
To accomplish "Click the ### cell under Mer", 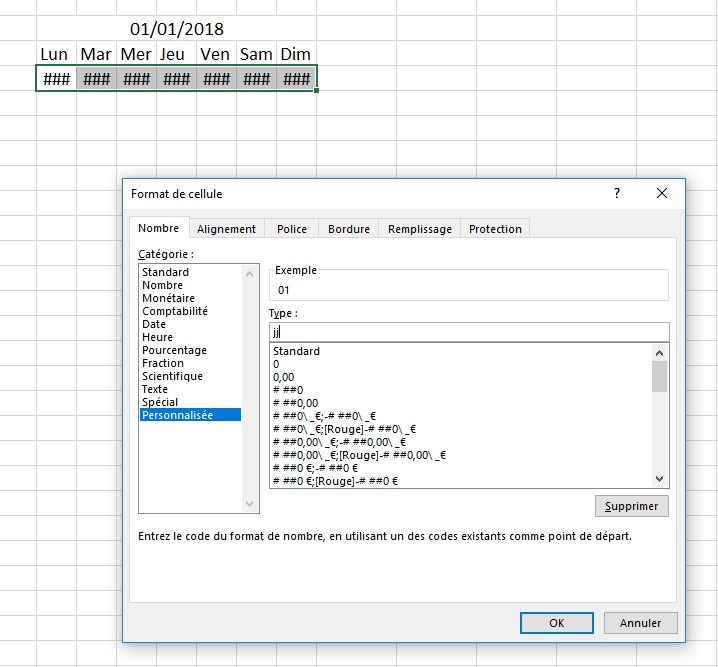I will tap(136, 79).
